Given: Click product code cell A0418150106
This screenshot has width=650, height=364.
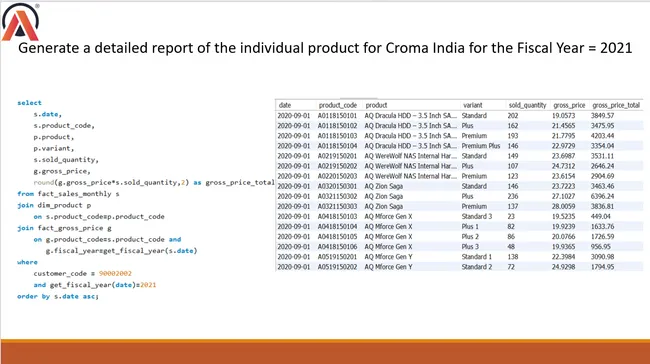Looking at the screenshot, I should tap(337, 247).
